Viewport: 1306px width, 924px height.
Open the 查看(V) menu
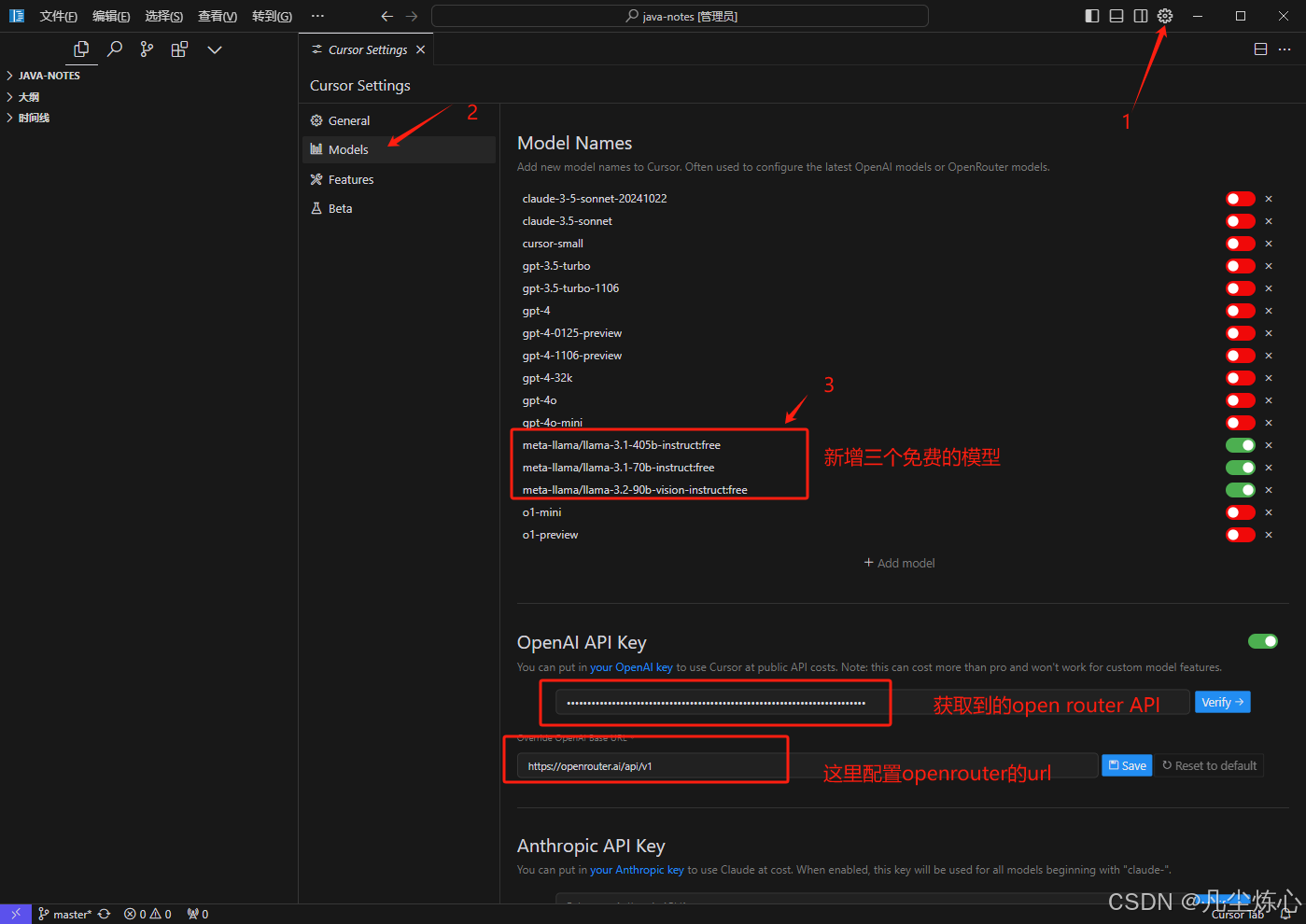[x=218, y=16]
